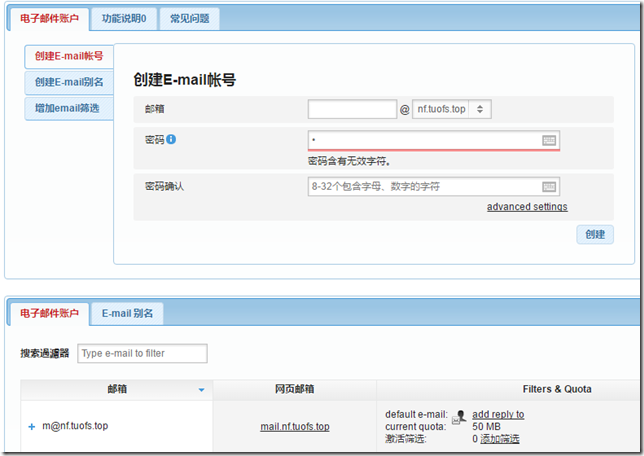Click keyboard icon in confirm password field

pyautogui.click(x=549, y=187)
